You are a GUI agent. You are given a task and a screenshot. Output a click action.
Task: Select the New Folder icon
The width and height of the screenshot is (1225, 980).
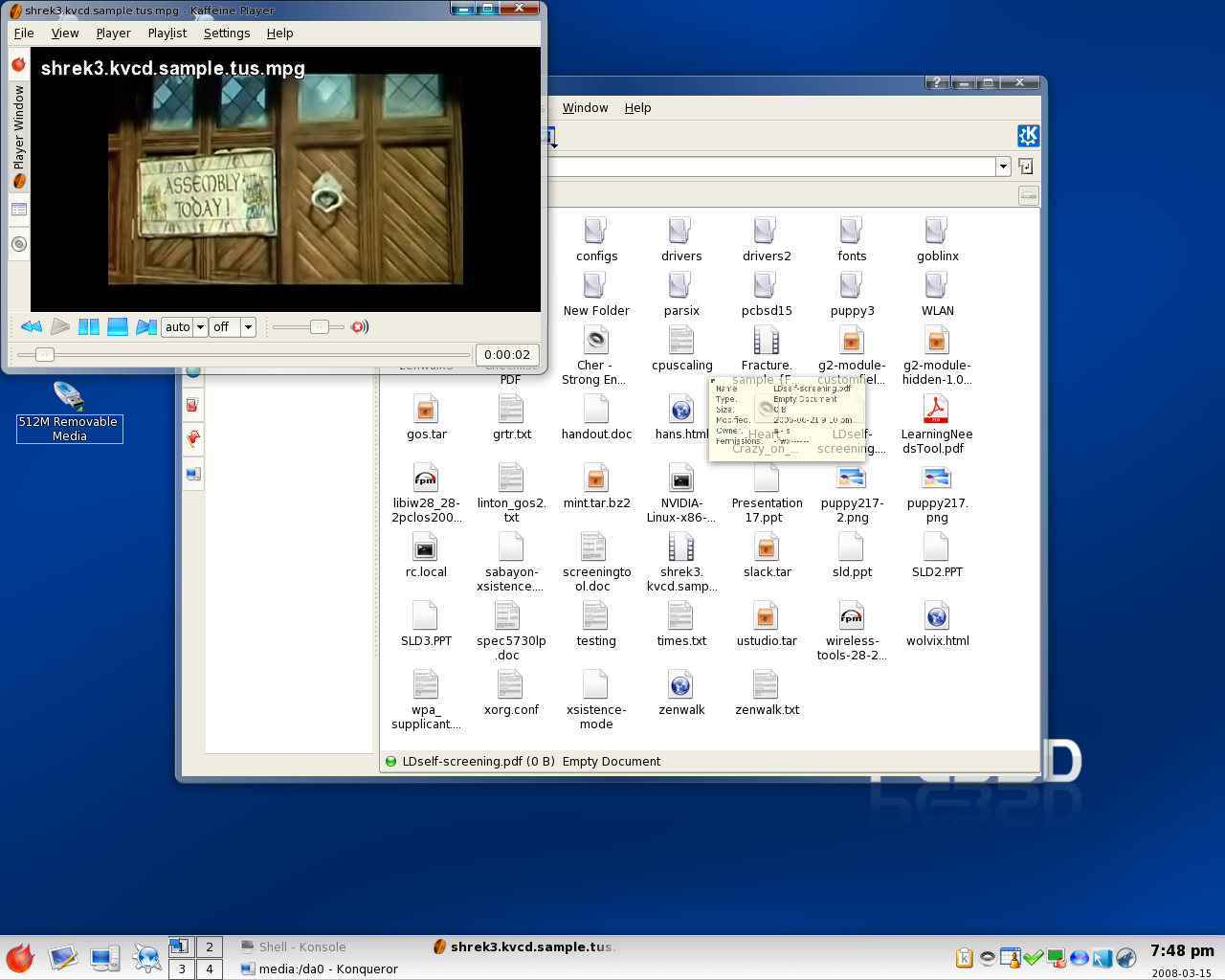tap(596, 285)
